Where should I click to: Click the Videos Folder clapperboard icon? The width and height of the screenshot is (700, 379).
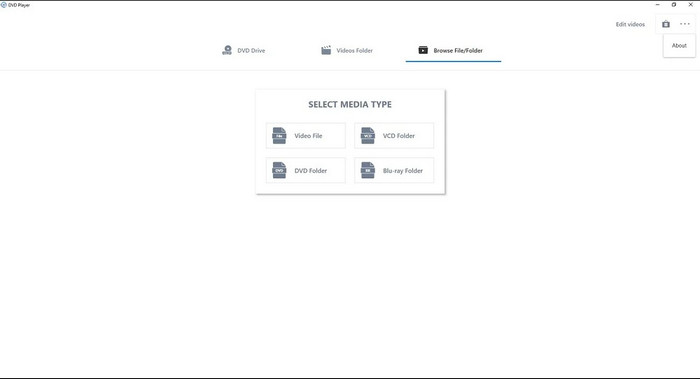[326, 50]
